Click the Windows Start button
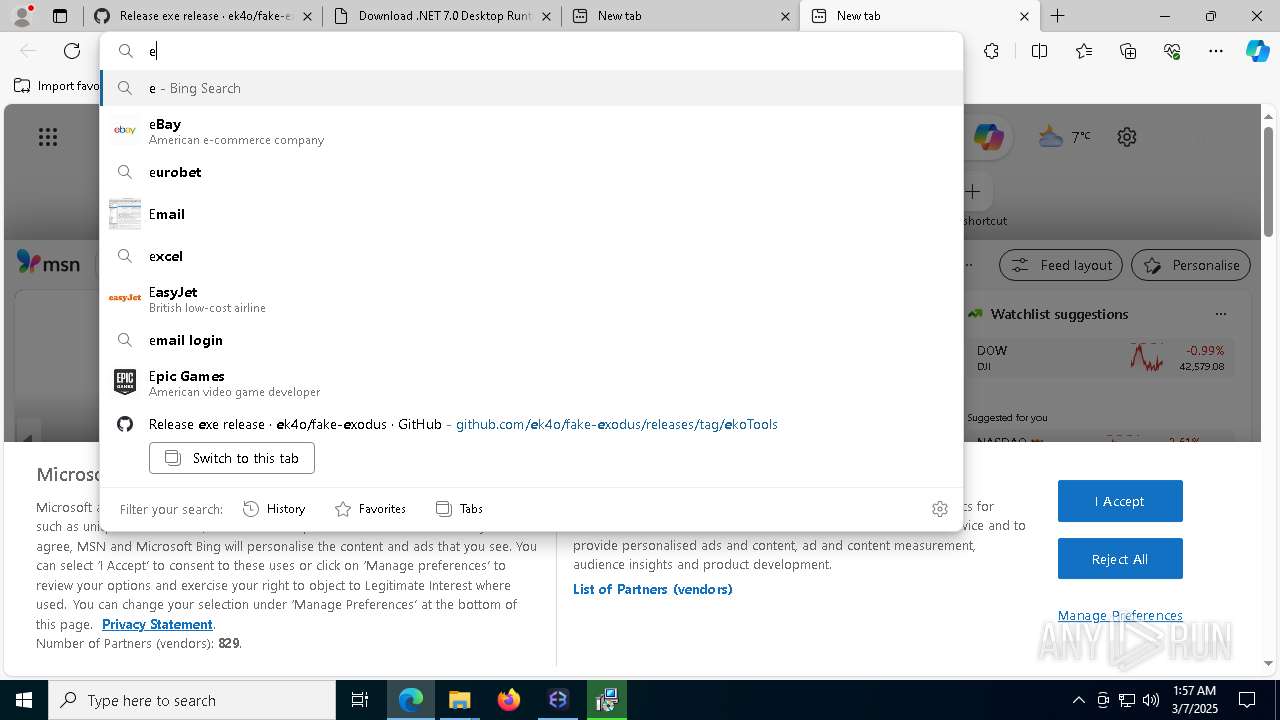 pyautogui.click(x=24, y=700)
